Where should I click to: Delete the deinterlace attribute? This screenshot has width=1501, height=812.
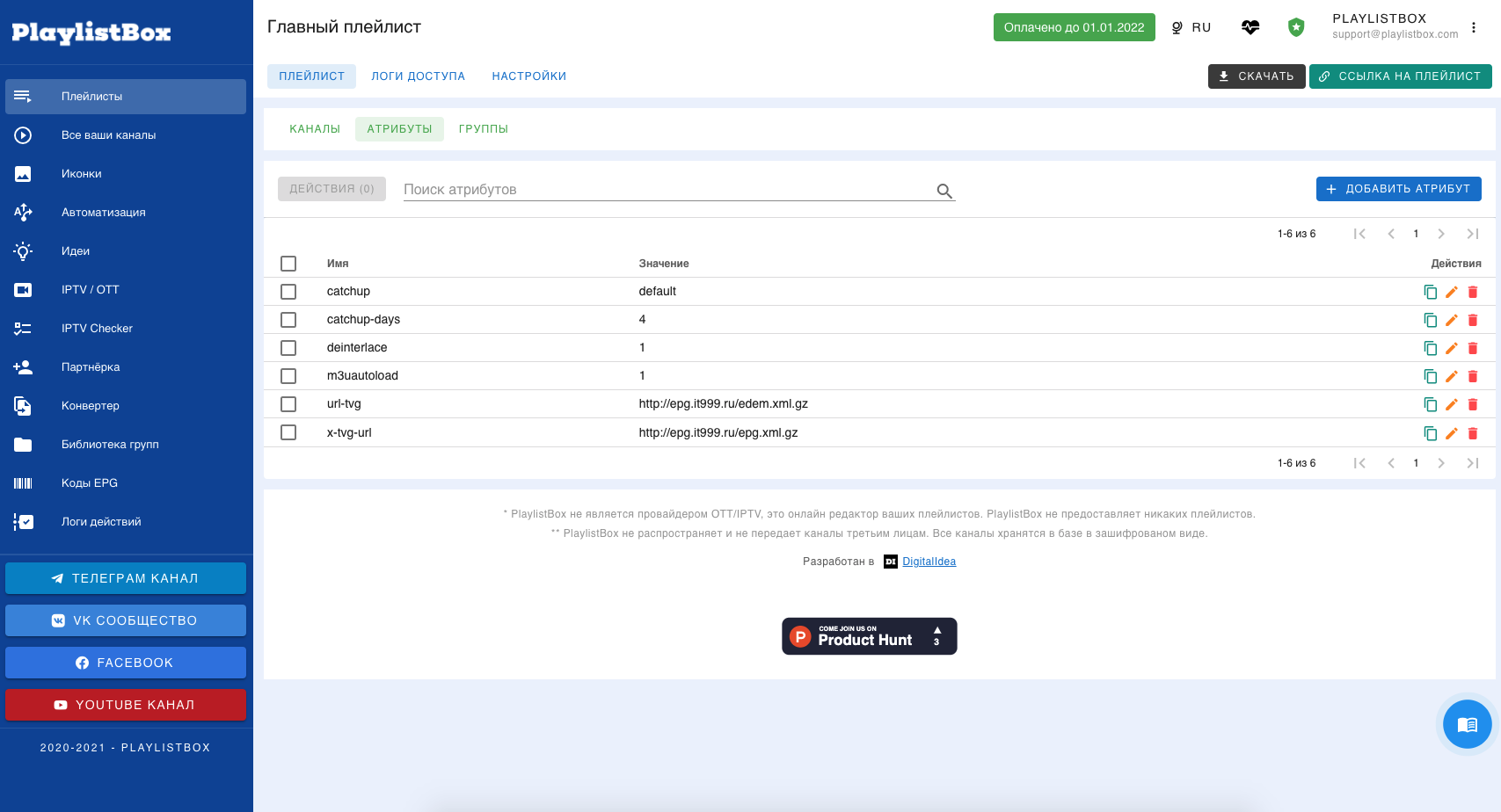pyautogui.click(x=1473, y=348)
